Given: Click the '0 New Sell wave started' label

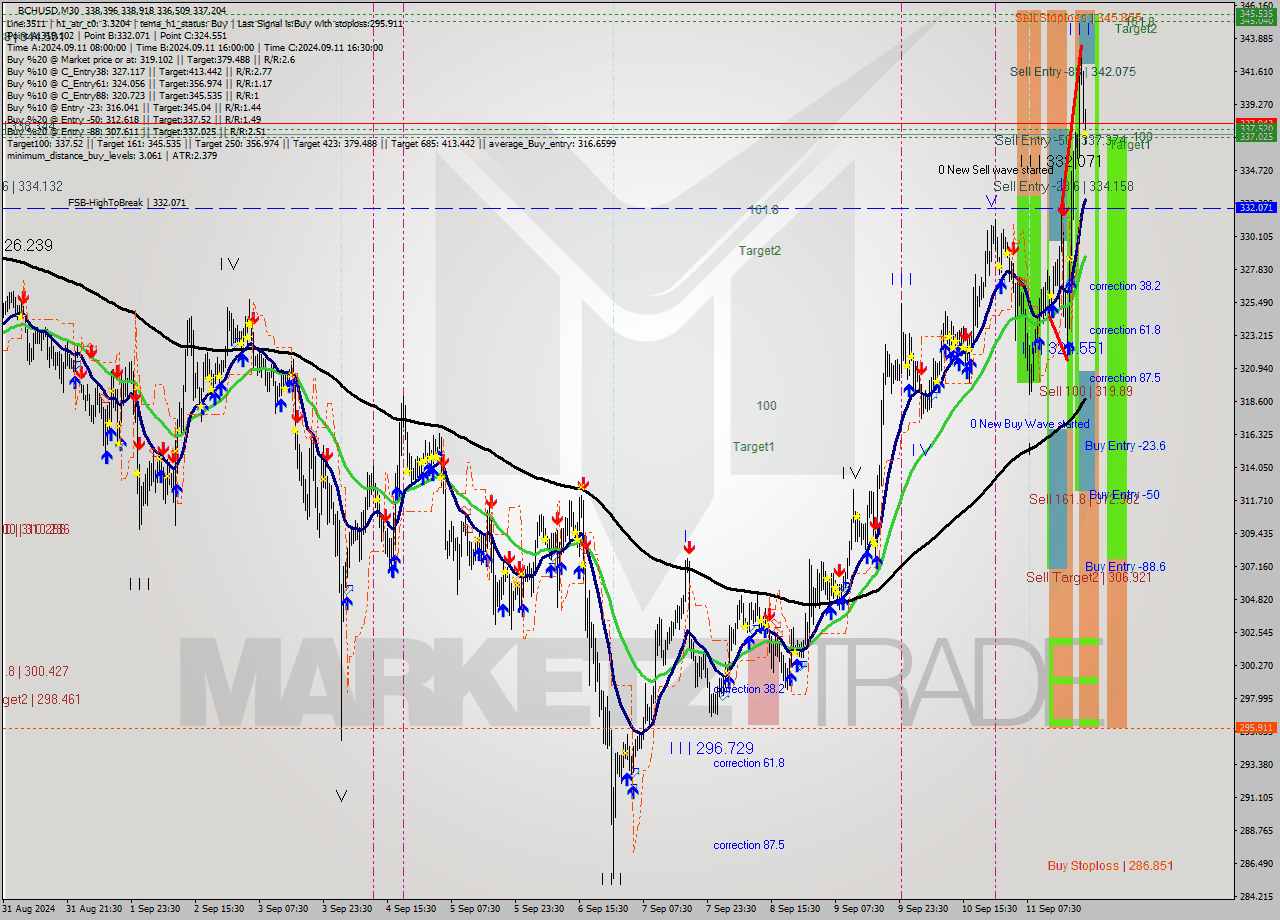Looking at the screenshot, I should click(x=998, y=170).
